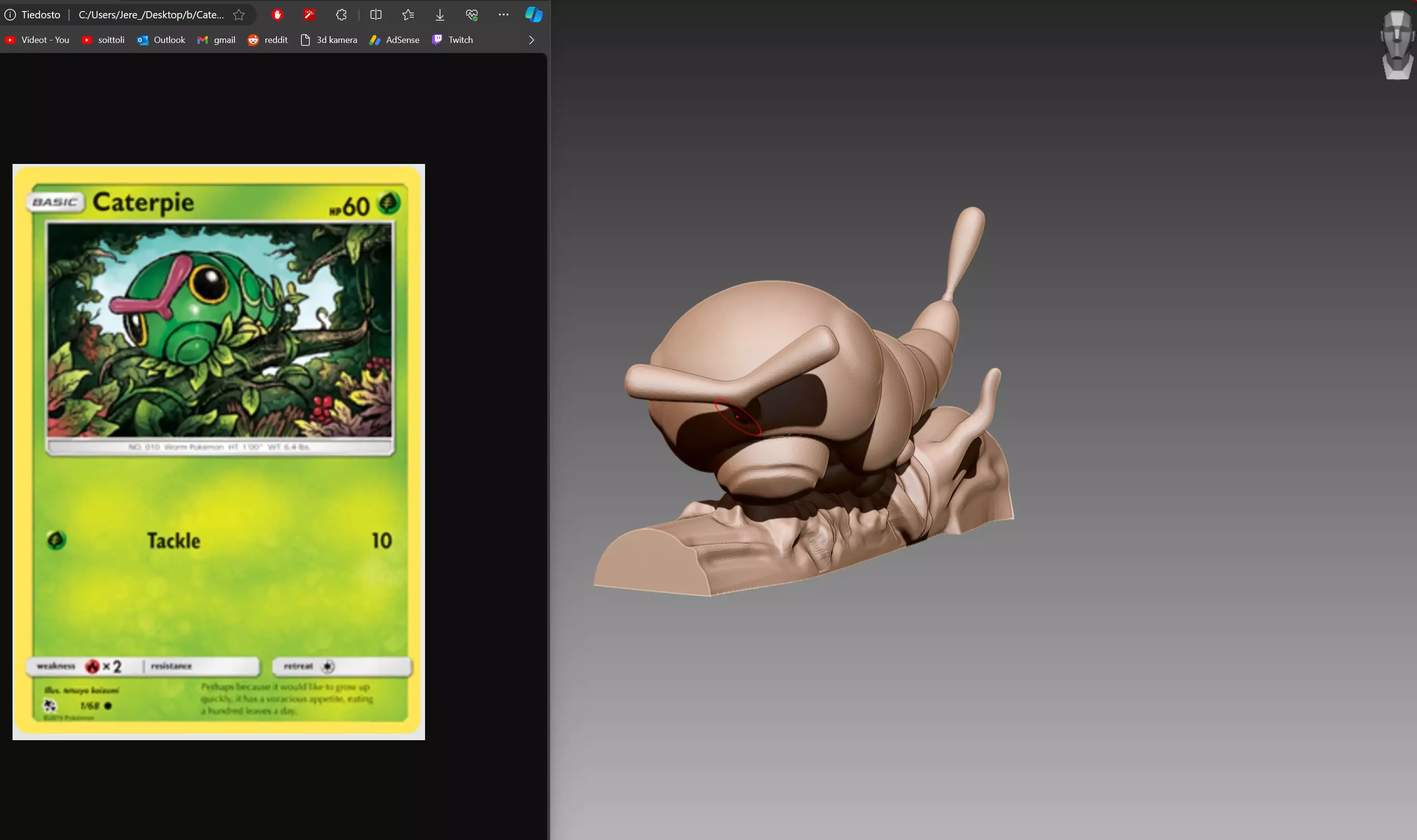Open Browser essentials heart icon
The width and height of the screenshot is (1417, 840).
[x=472, y=15]
